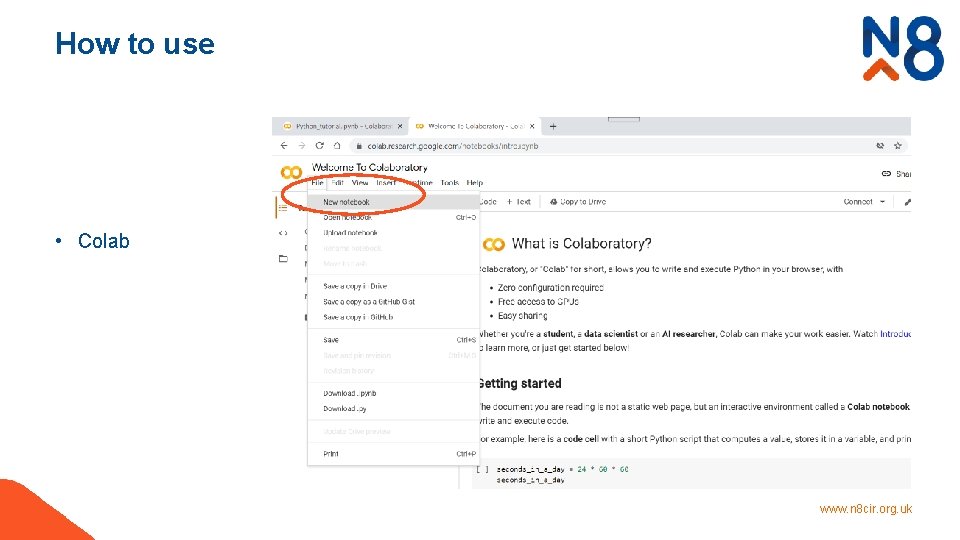The height and width of the screenshot is (540, 960).
Task: Click the bookmark star icon
Action: [x=898, y=146]
